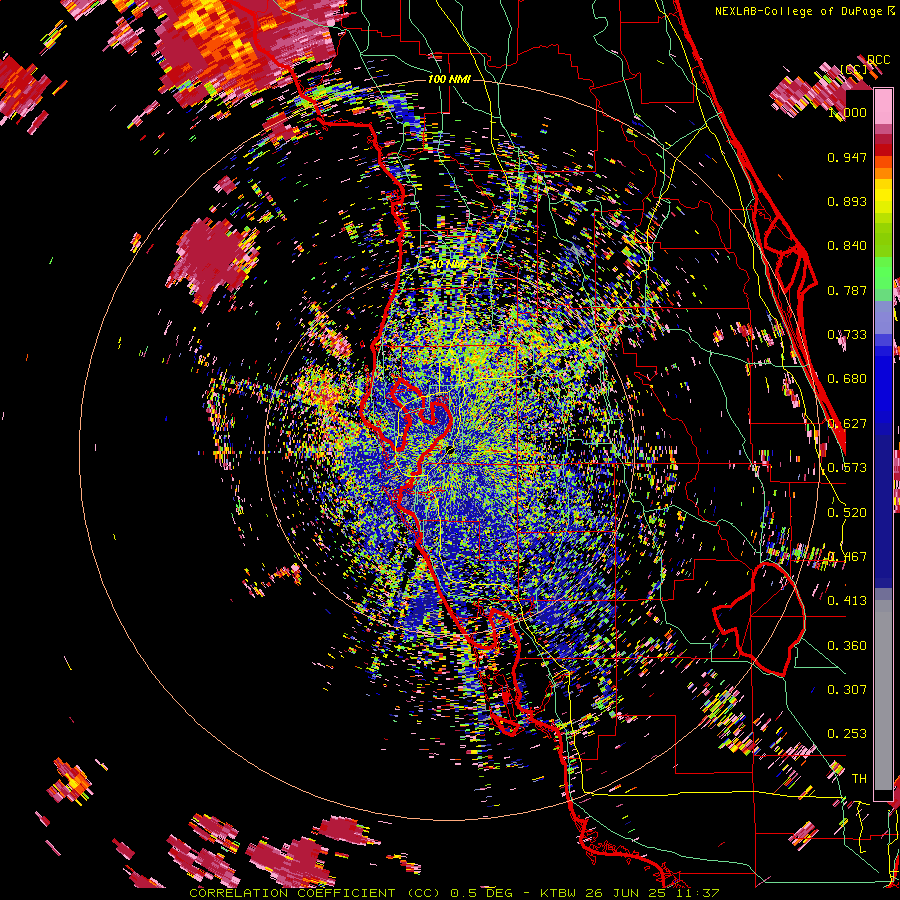Select the 0.307 legend value
This screenshot has height=900, width=900.
847,690
